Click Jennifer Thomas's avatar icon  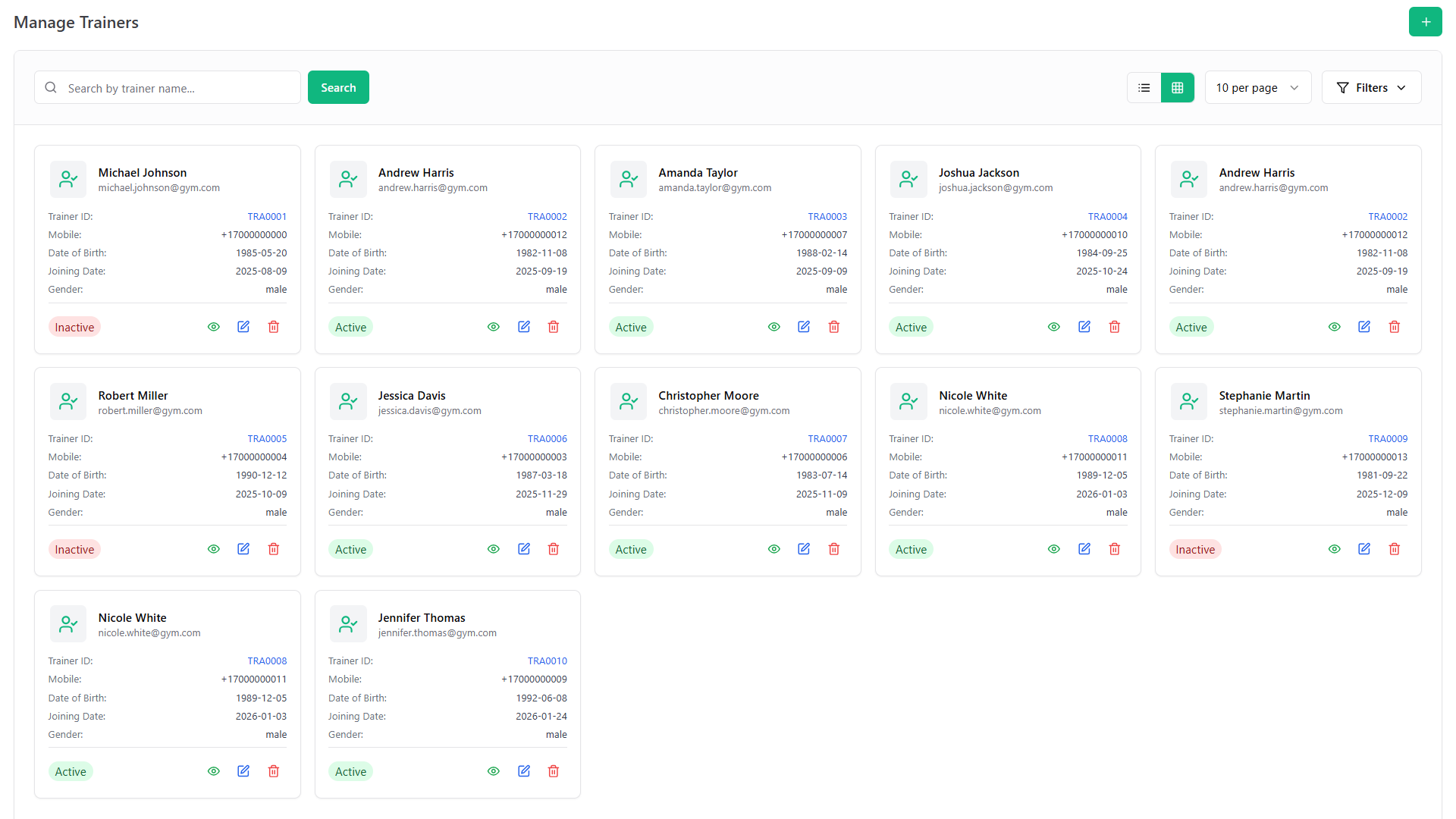(x=348, y=624)
